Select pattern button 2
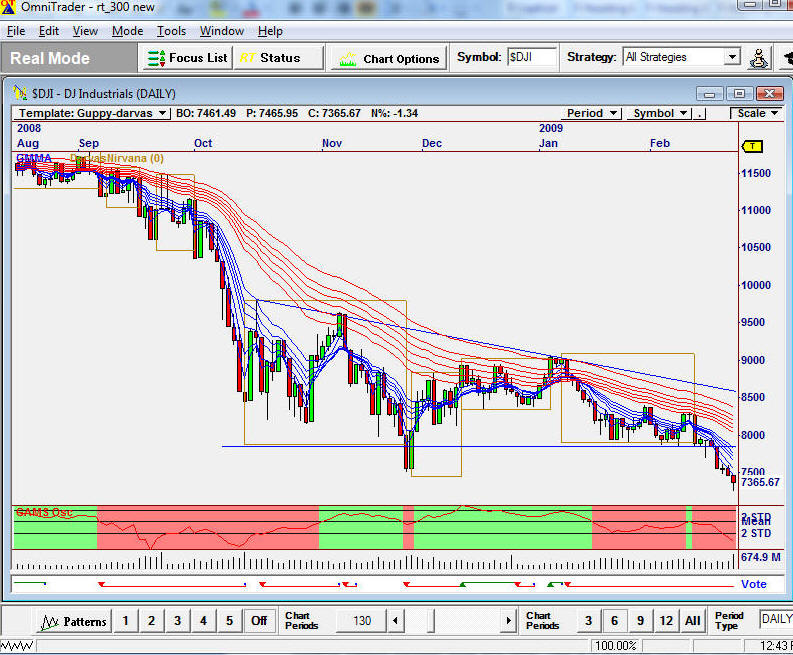 [151, 621]
